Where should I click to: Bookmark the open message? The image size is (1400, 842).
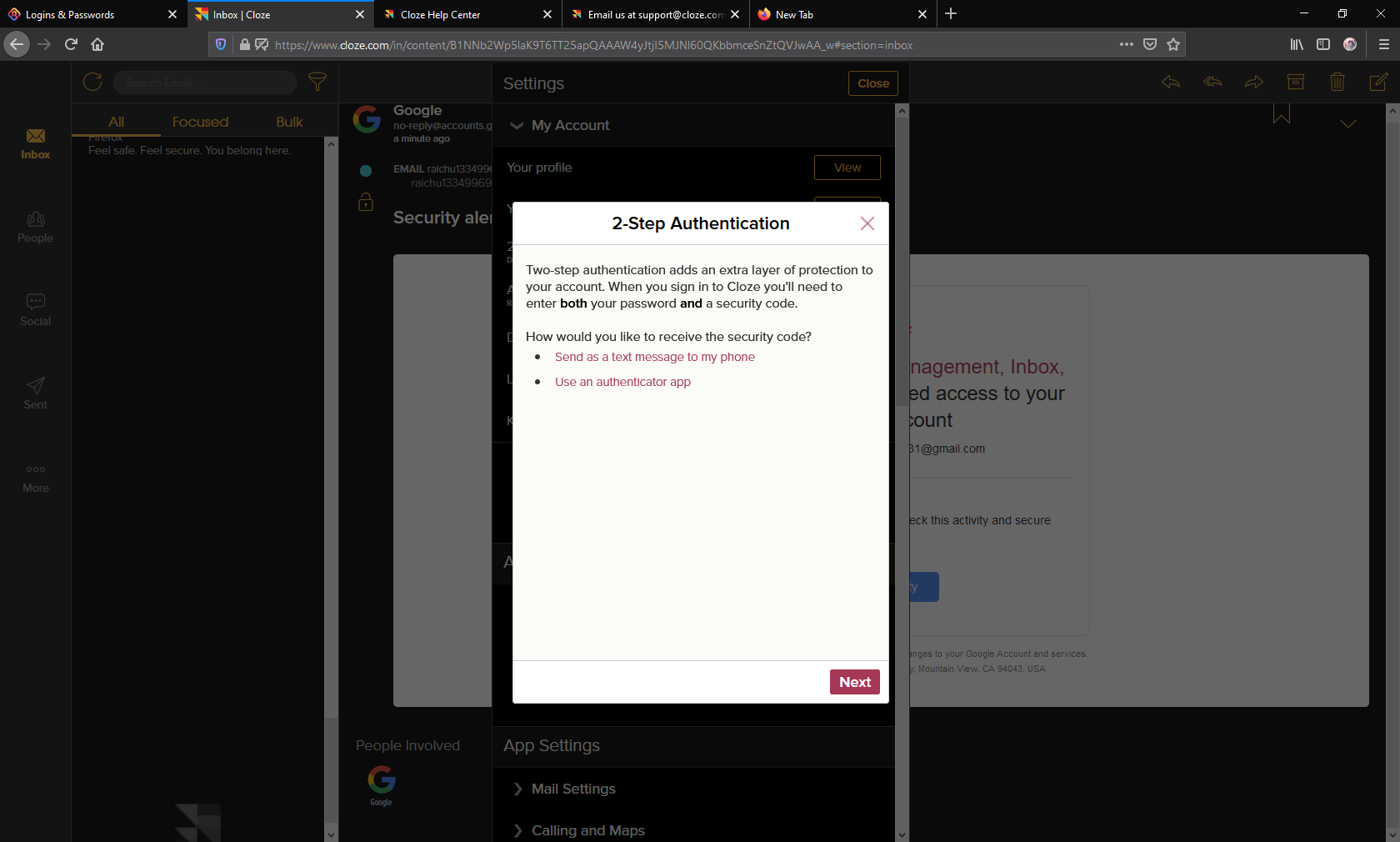1282,114
